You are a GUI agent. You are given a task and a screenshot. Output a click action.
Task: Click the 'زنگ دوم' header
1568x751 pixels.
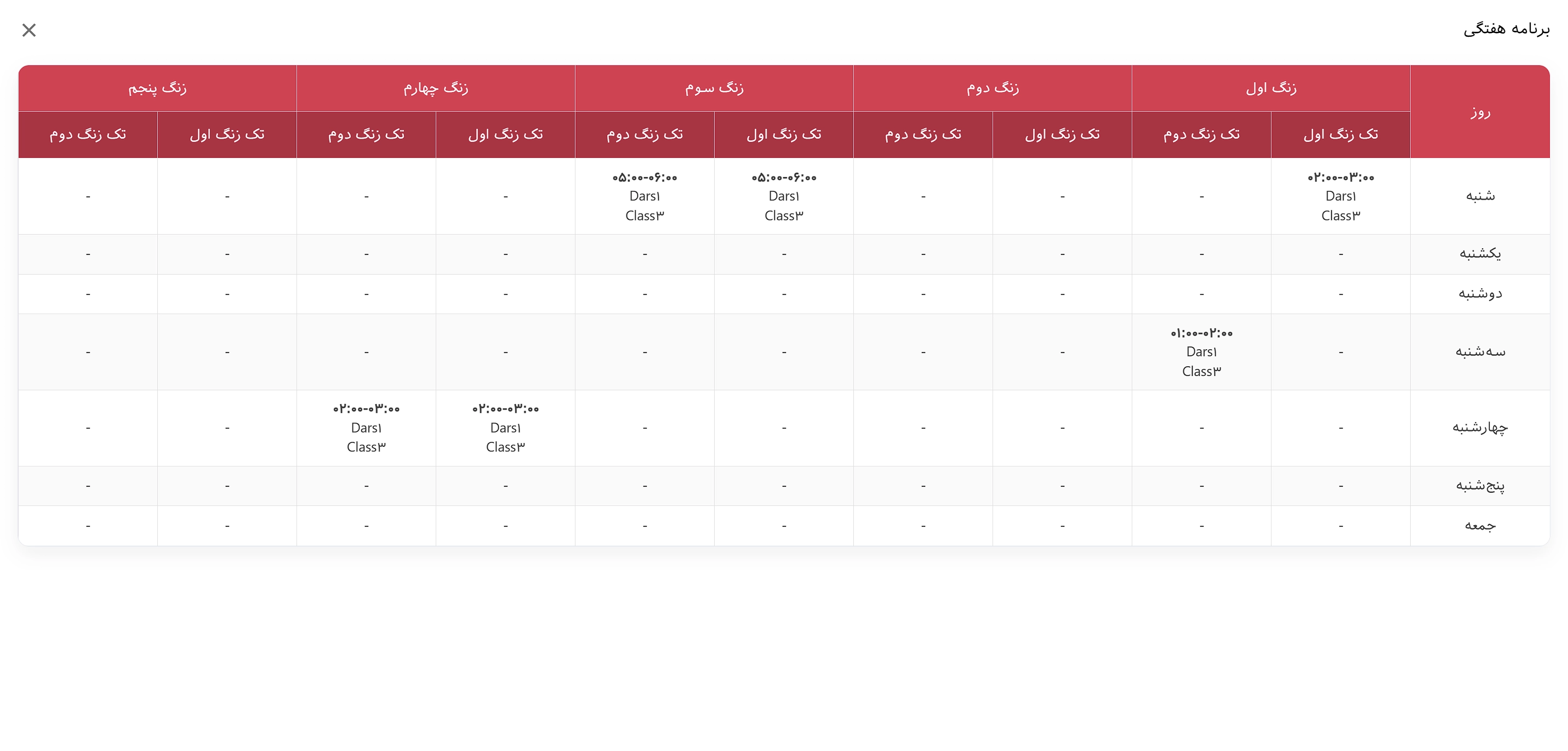pos(993,88)
